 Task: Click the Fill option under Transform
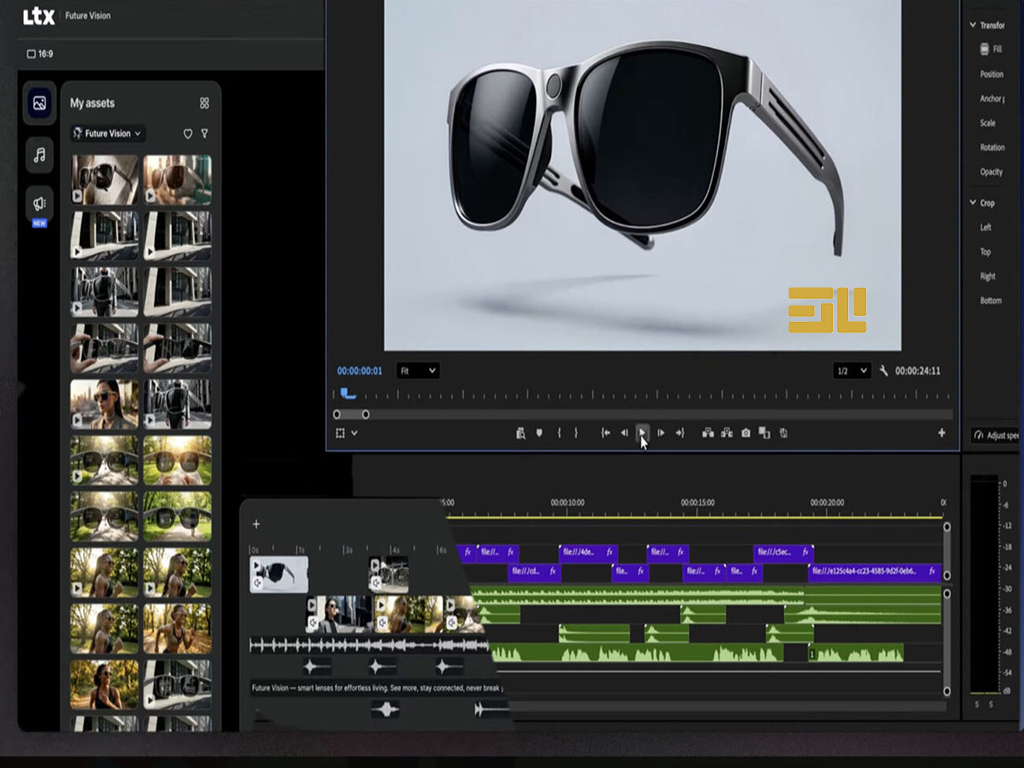click(x=991, y=49)
